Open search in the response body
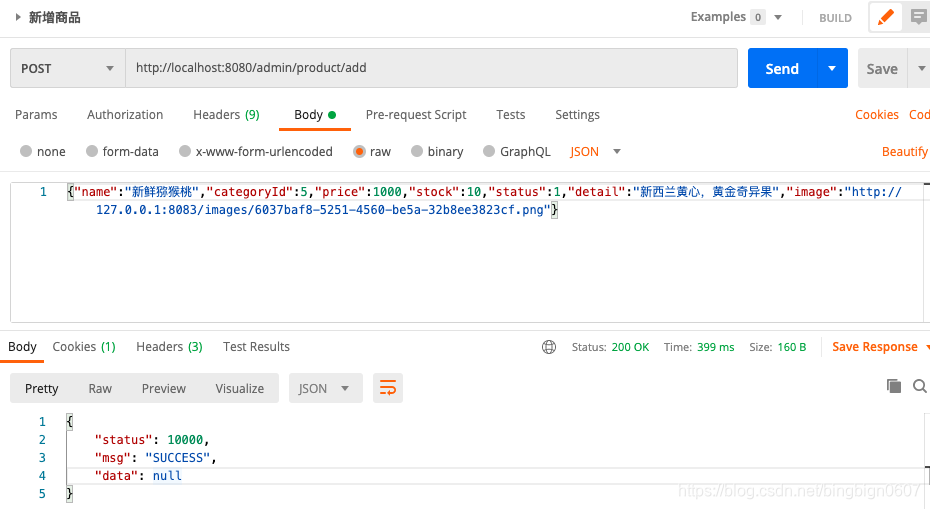The image size is (930, 509). (x=920, y=386)
